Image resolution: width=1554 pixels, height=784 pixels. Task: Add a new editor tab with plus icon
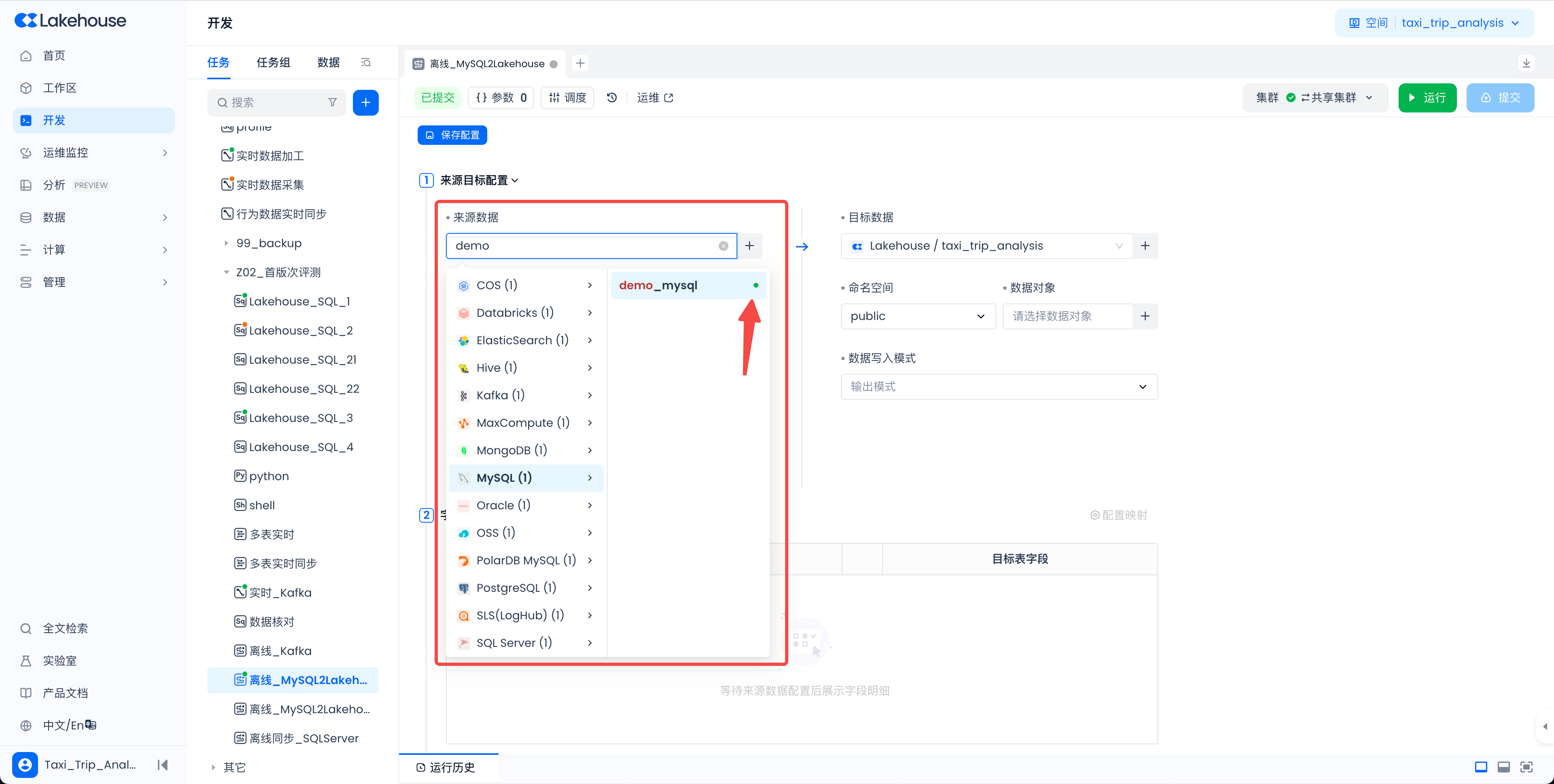pyautogui.click(x=580, y=64)
